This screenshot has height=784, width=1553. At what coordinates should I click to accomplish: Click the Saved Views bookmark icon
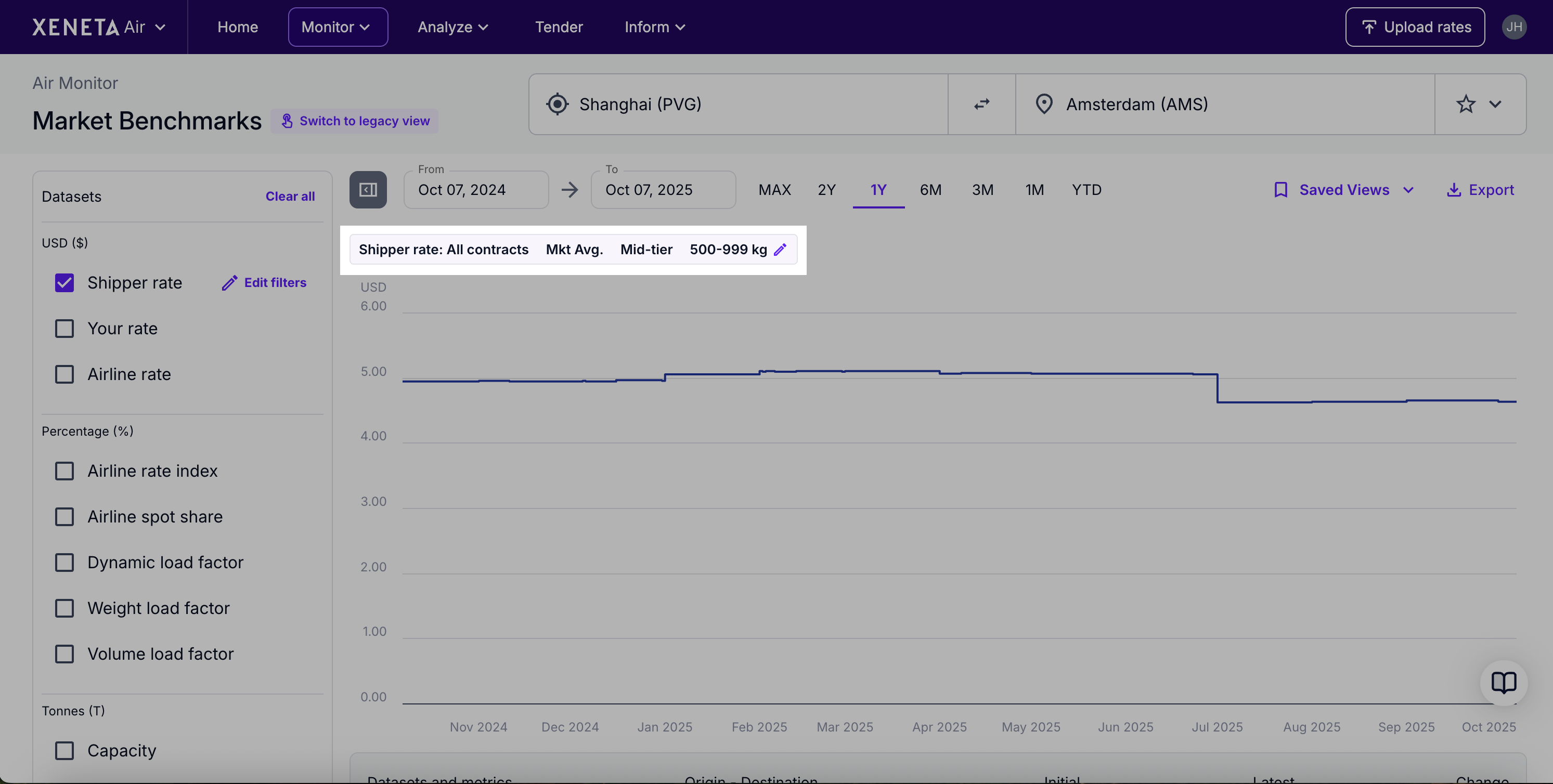1280,190
